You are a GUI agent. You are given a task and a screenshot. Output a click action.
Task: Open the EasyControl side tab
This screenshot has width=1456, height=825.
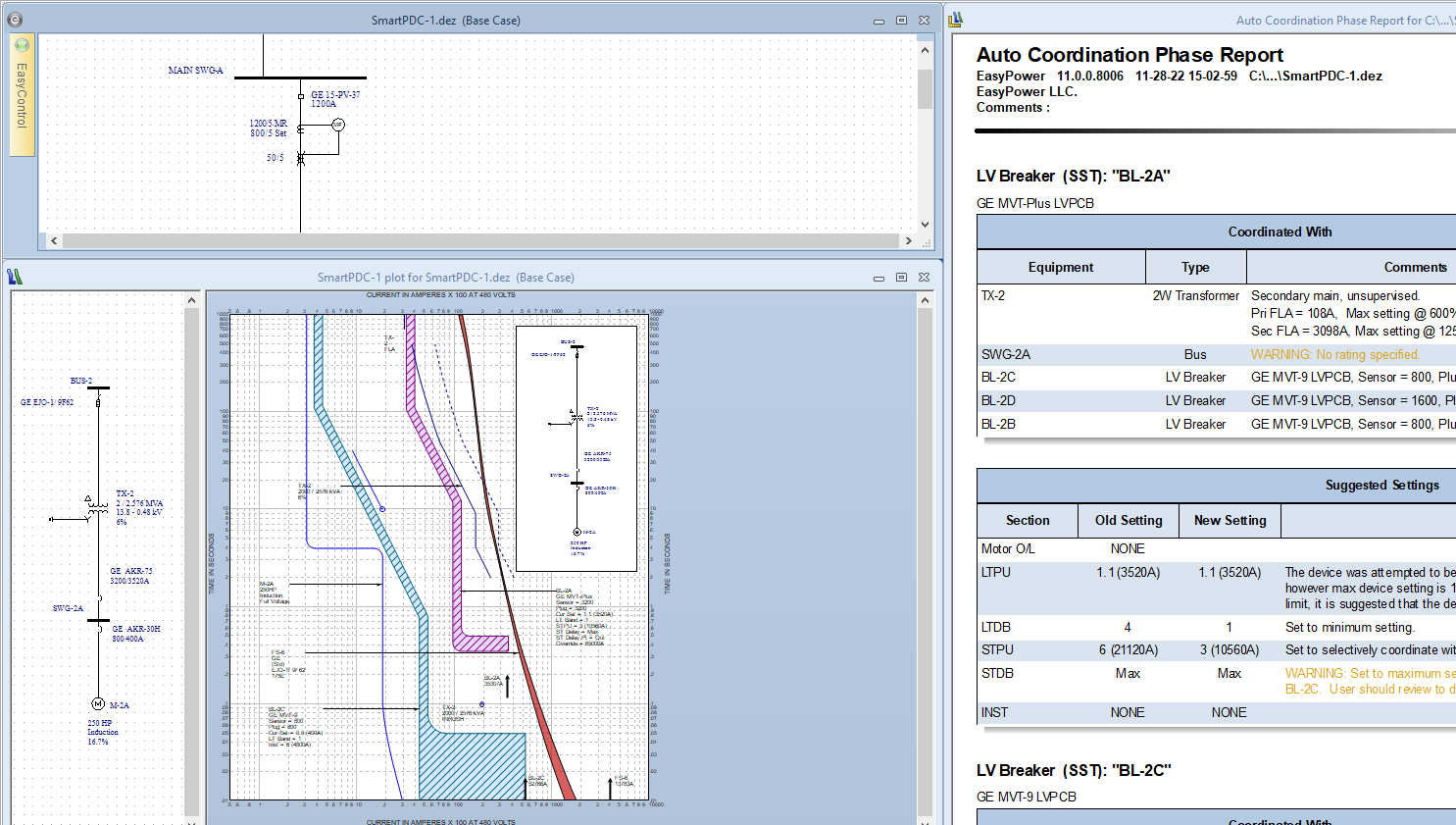pyautogui.click(x=22, y=96)
